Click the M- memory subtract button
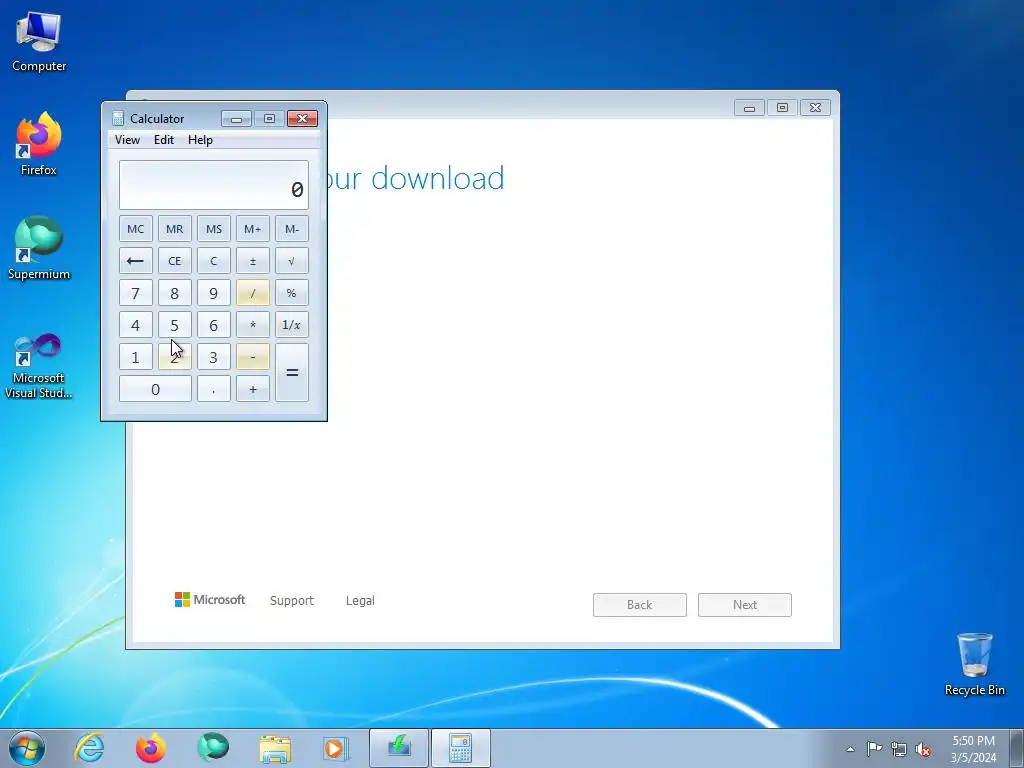The image size is (1024, 768). coord(292,229)
